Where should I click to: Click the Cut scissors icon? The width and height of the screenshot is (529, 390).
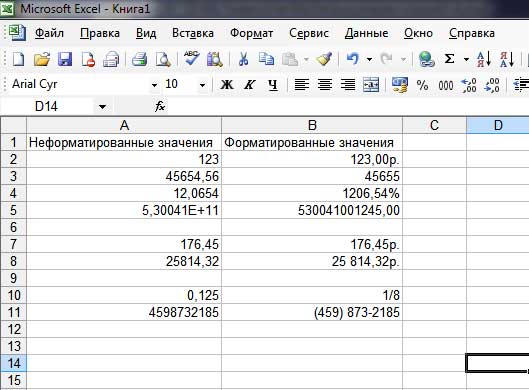[243, 59]
